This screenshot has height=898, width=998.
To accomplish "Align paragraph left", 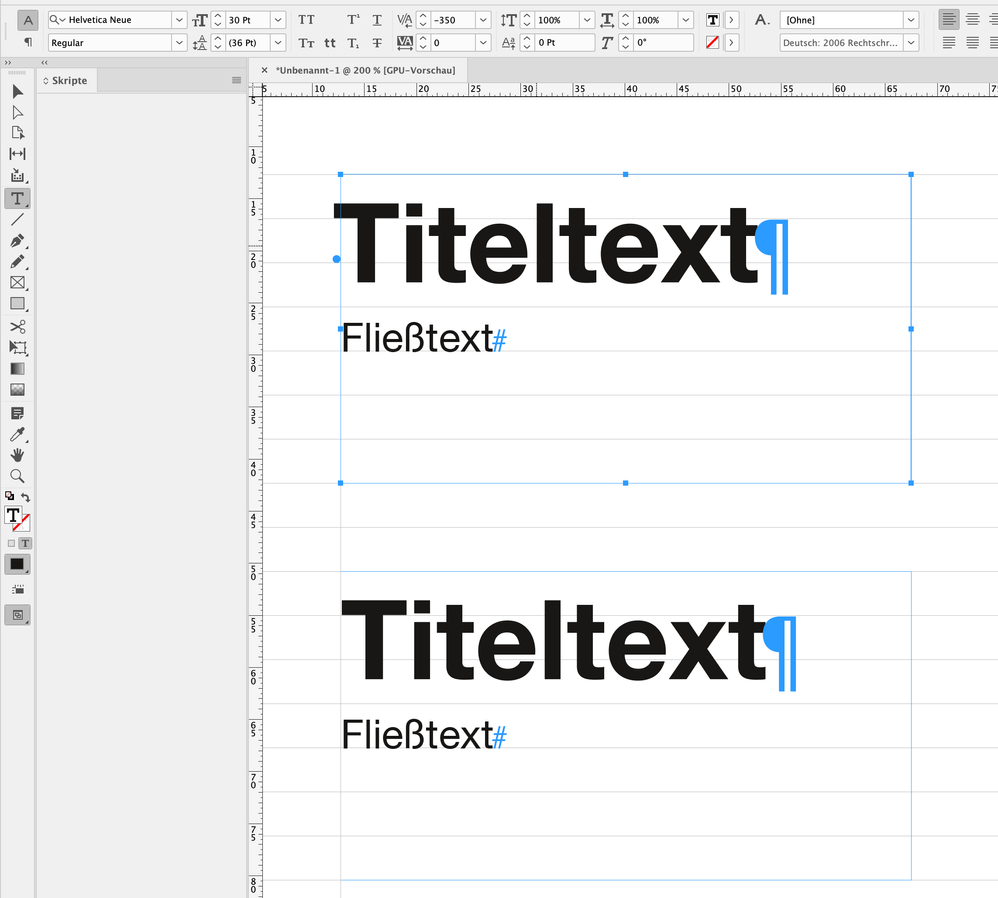I will tap(949, 19).
